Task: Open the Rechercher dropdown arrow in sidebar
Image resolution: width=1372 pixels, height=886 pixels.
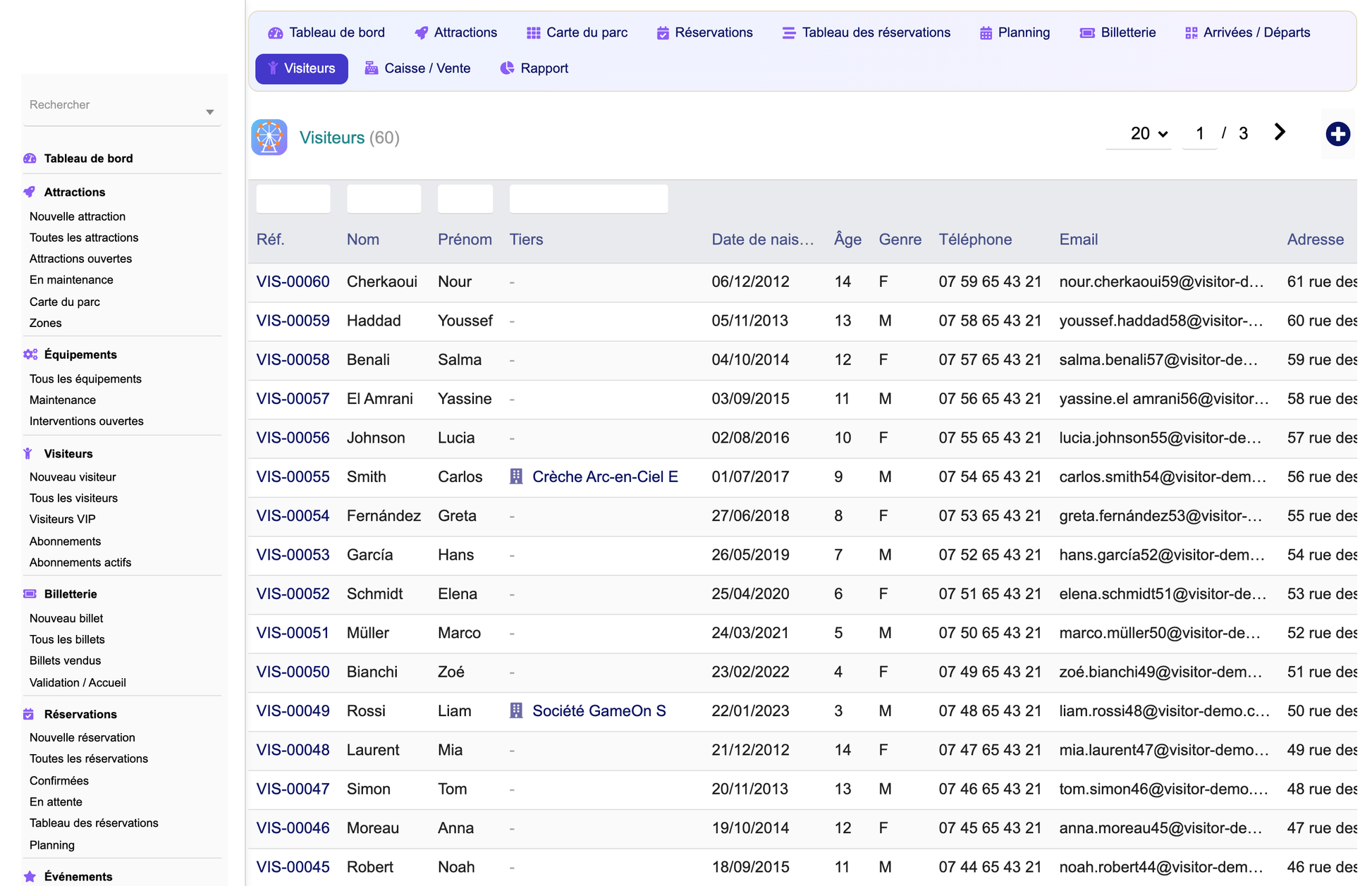Action: [209, 112]
